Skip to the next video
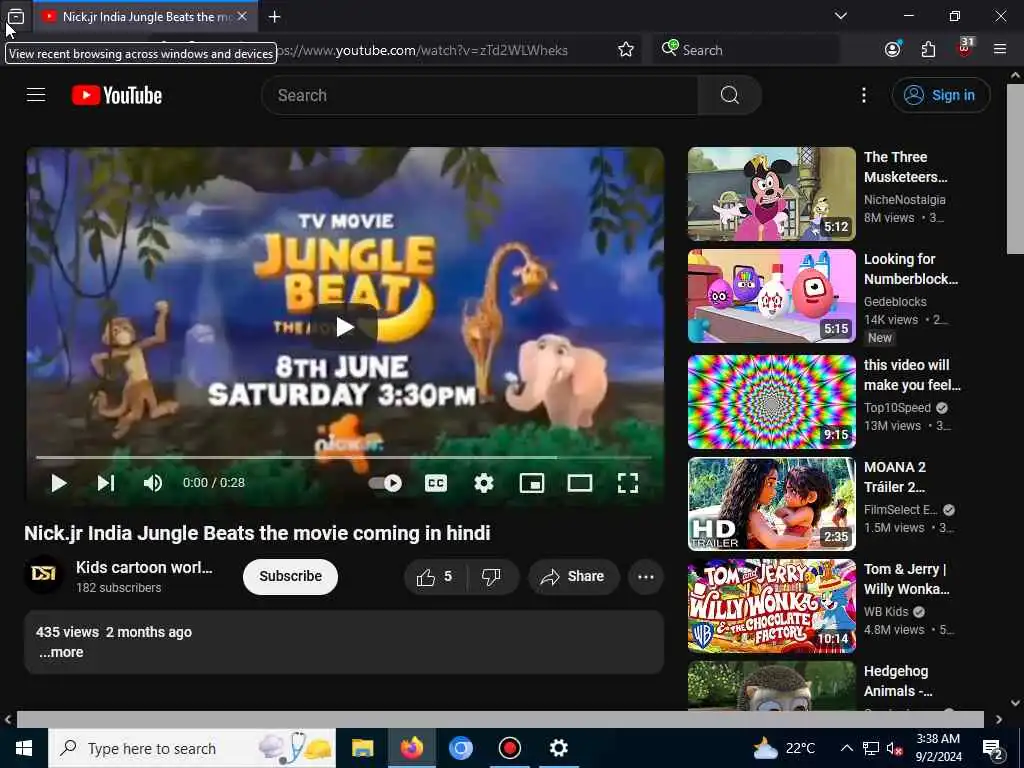The width and height of the screenshot is (1024, 768). pos(106,483)
